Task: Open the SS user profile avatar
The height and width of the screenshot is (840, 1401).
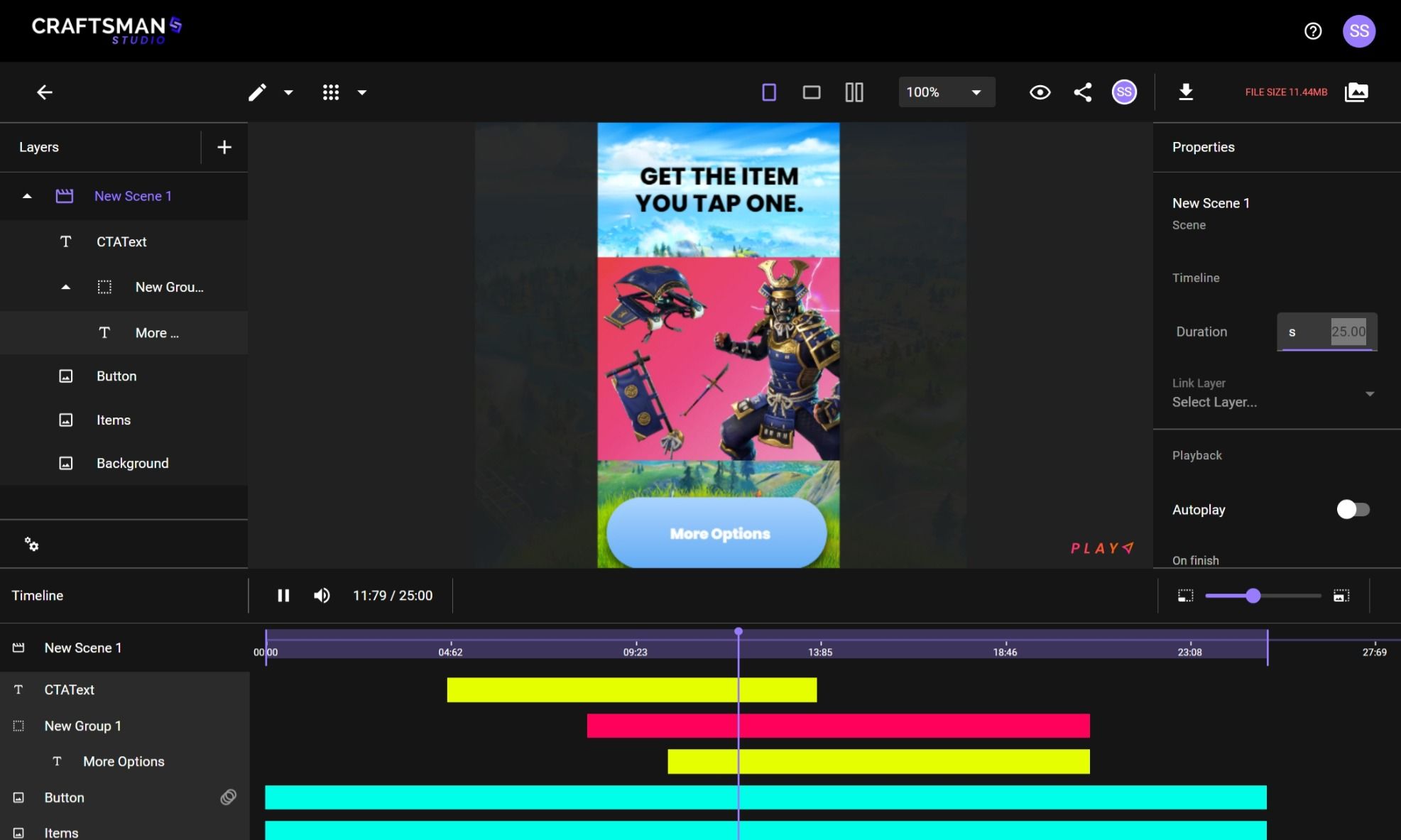Action: [x=1359, y=31]
